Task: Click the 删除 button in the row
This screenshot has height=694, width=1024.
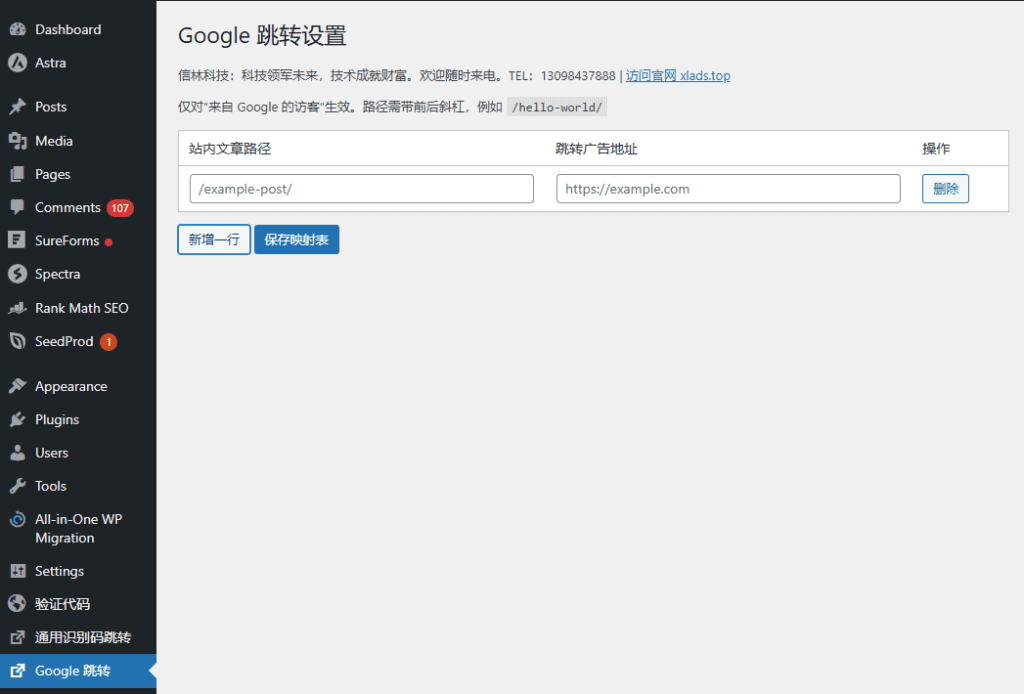Action: (945, 189)
